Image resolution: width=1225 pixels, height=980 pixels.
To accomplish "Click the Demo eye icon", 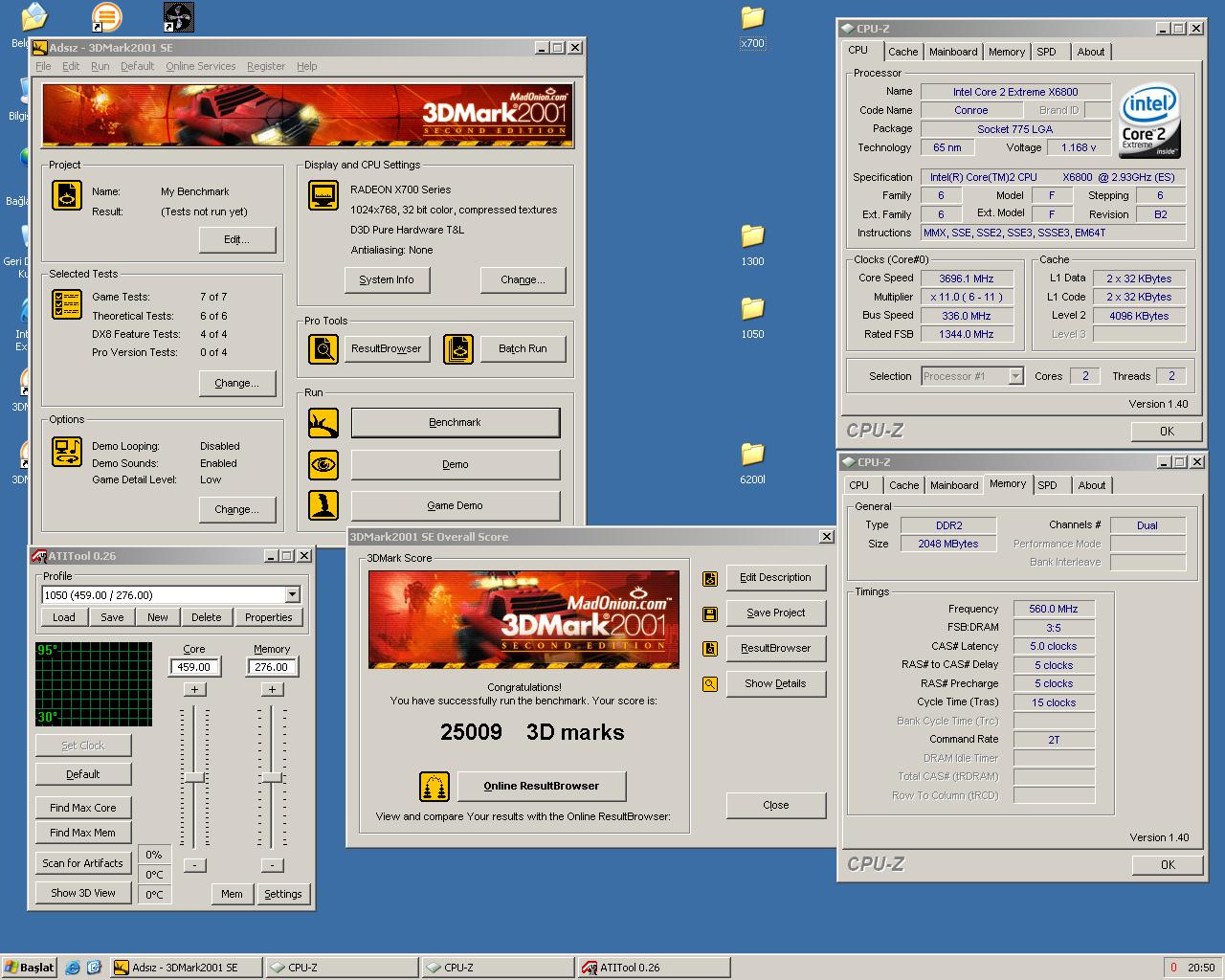I will 323,464.
